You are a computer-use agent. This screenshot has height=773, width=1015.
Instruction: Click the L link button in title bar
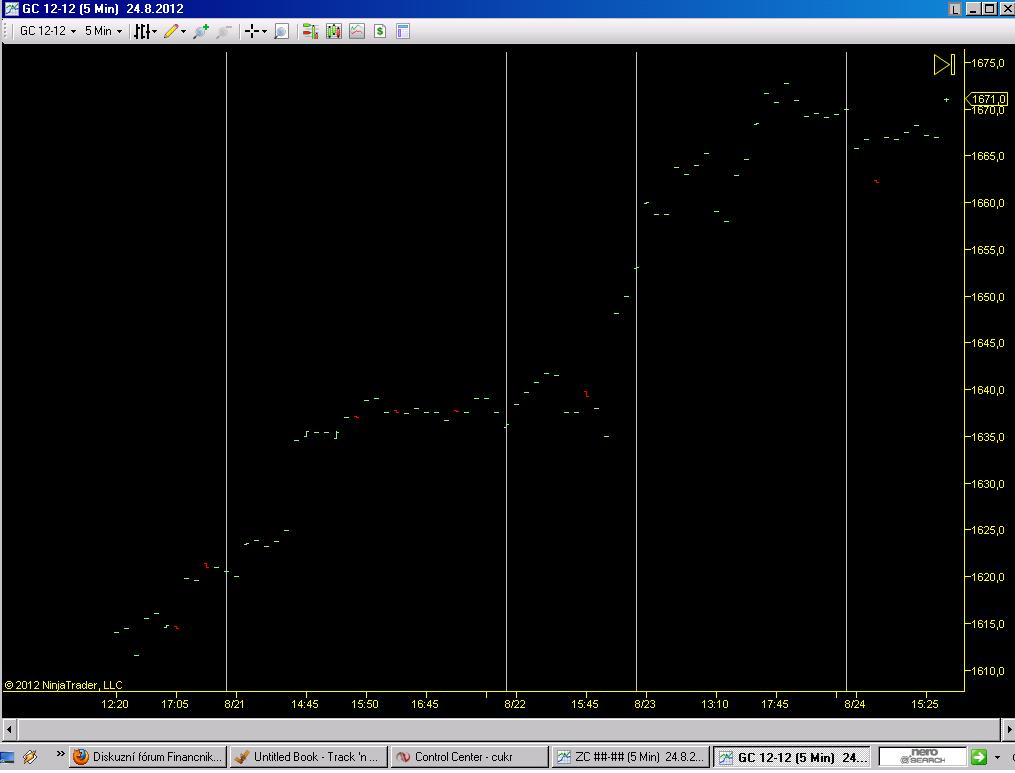[955, 8]
